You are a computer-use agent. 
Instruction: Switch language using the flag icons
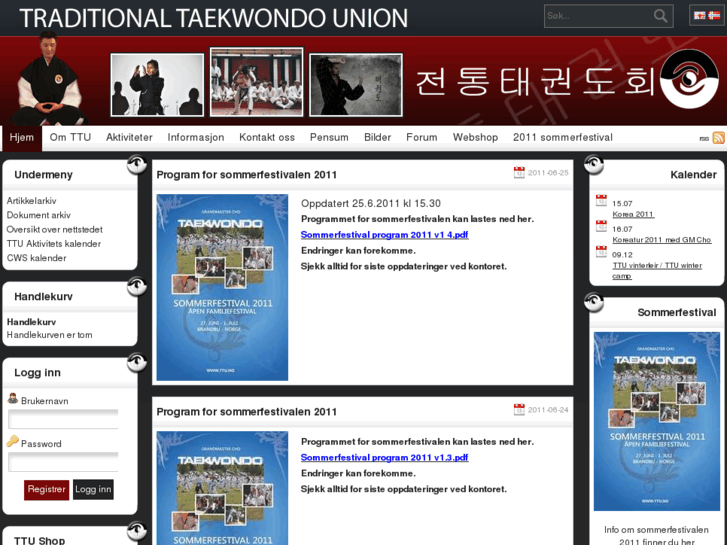pos(707,15)
